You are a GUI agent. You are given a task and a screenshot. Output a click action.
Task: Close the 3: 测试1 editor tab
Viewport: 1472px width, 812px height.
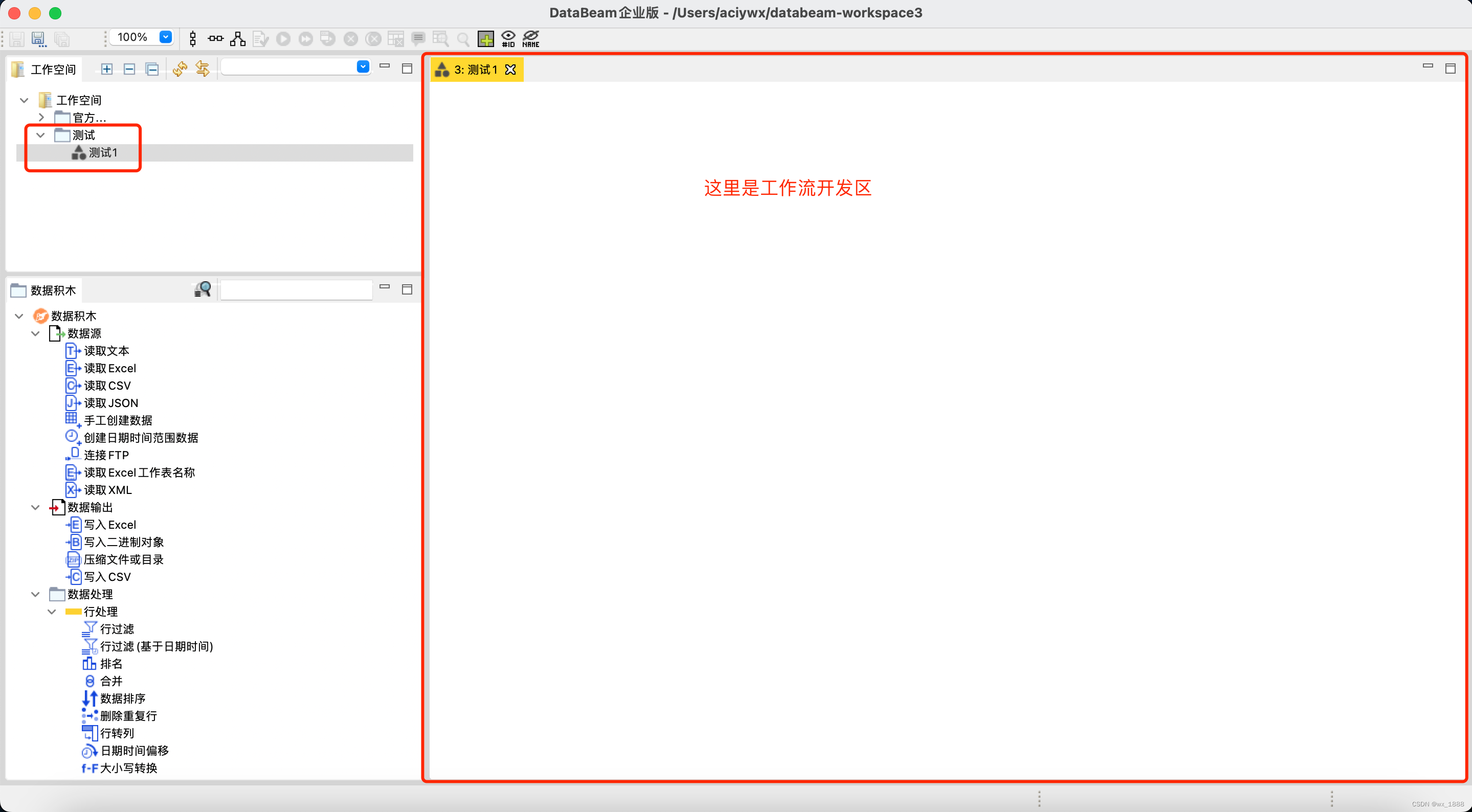point(511,70)
